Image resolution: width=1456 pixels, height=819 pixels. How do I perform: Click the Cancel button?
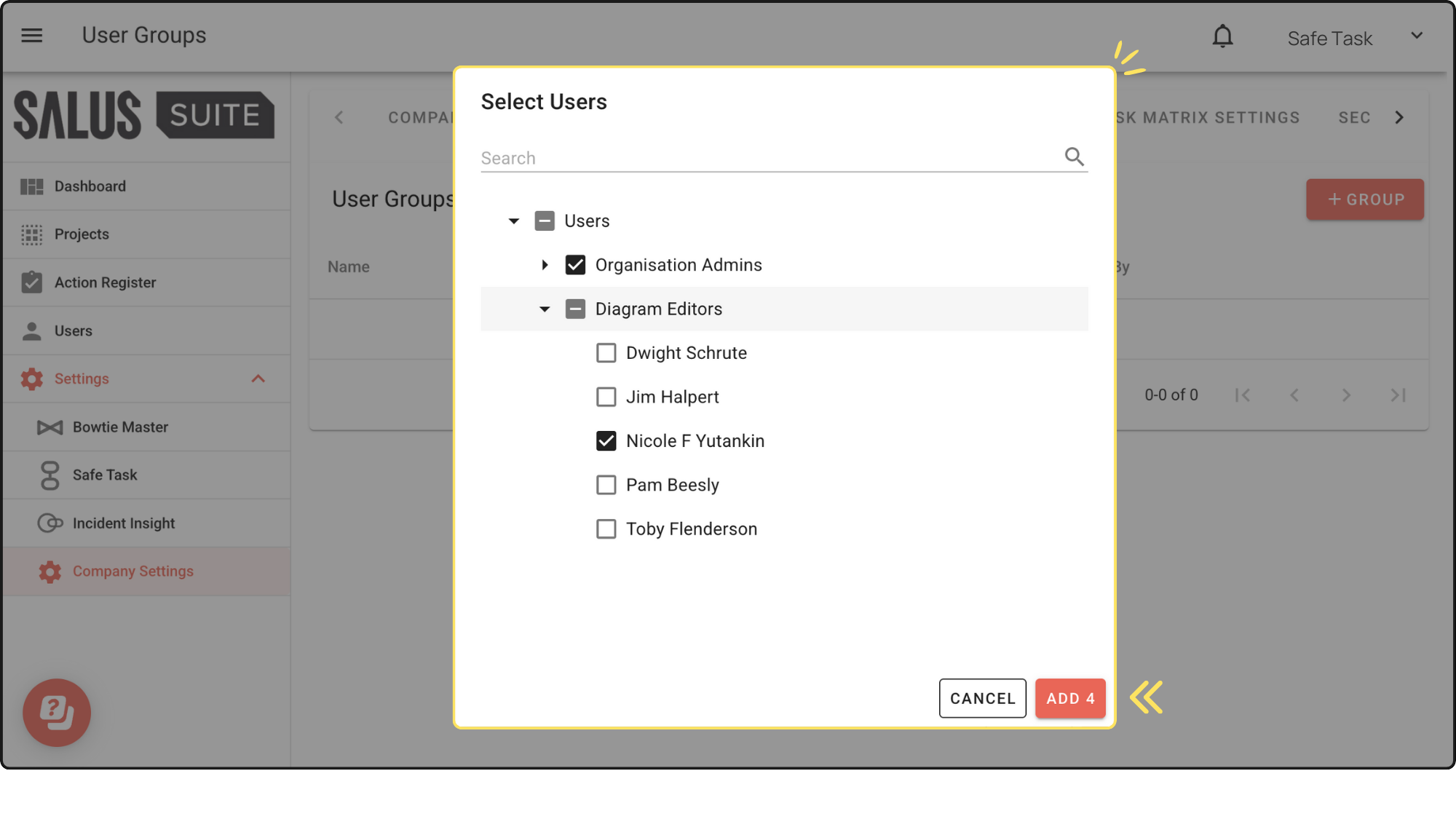(x=982, y=698)
